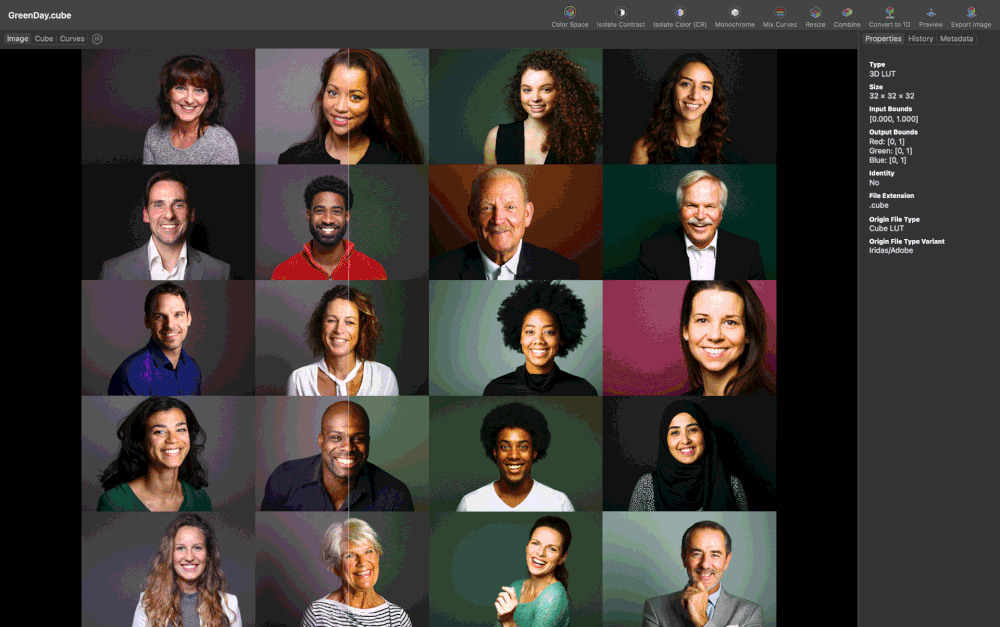Open the Resize LUT tool
Viewport: 1000px width, 627px height.
coord(815,17)
